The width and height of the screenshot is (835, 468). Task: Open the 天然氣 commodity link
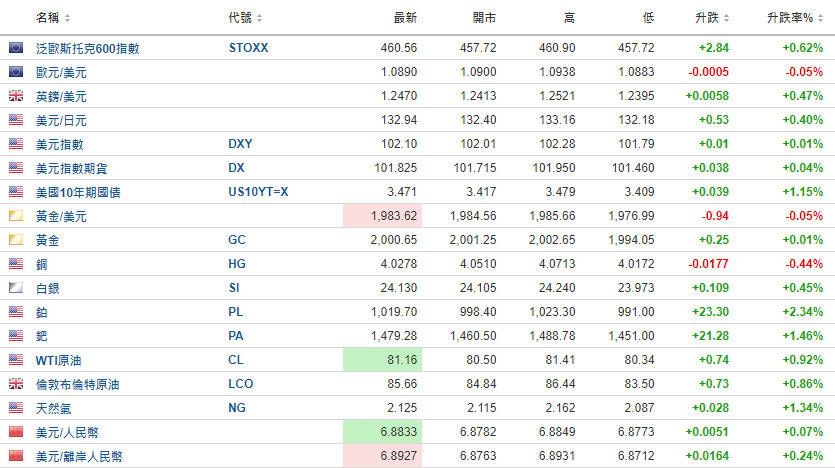[x=53, y=408]
